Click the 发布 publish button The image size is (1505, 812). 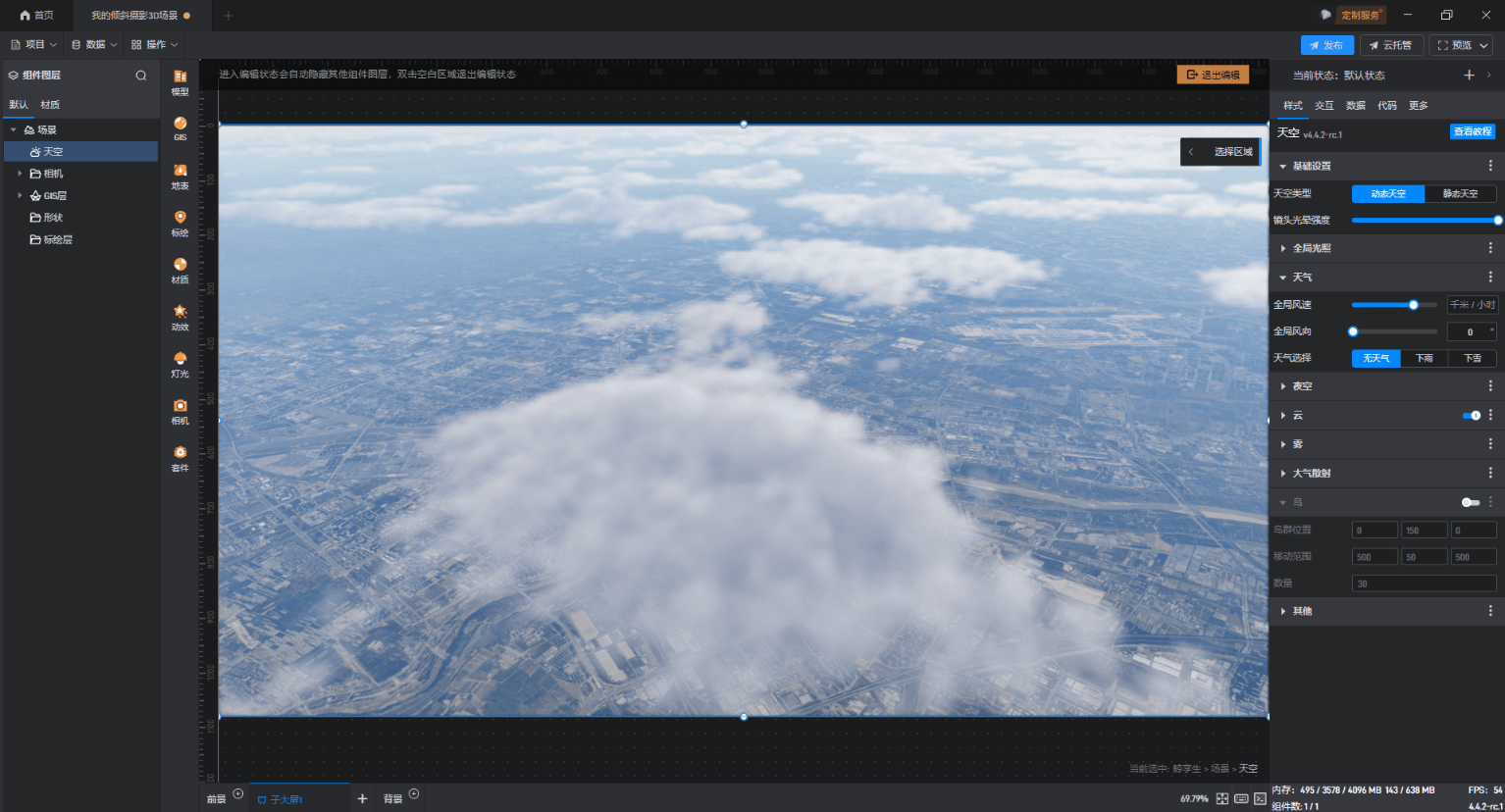(x=1326, y=45)
